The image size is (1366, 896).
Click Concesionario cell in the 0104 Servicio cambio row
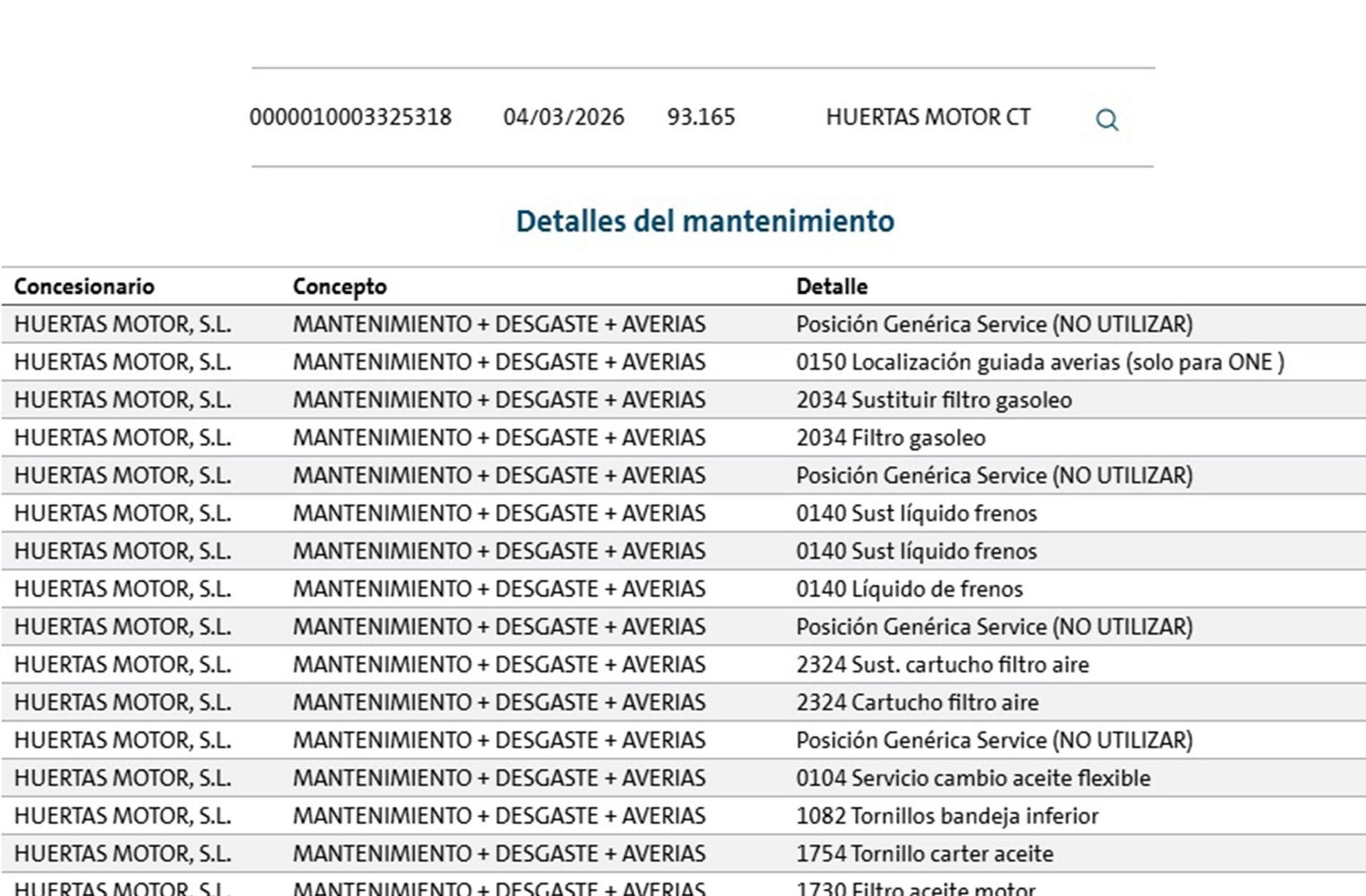(x=122, y=778)
